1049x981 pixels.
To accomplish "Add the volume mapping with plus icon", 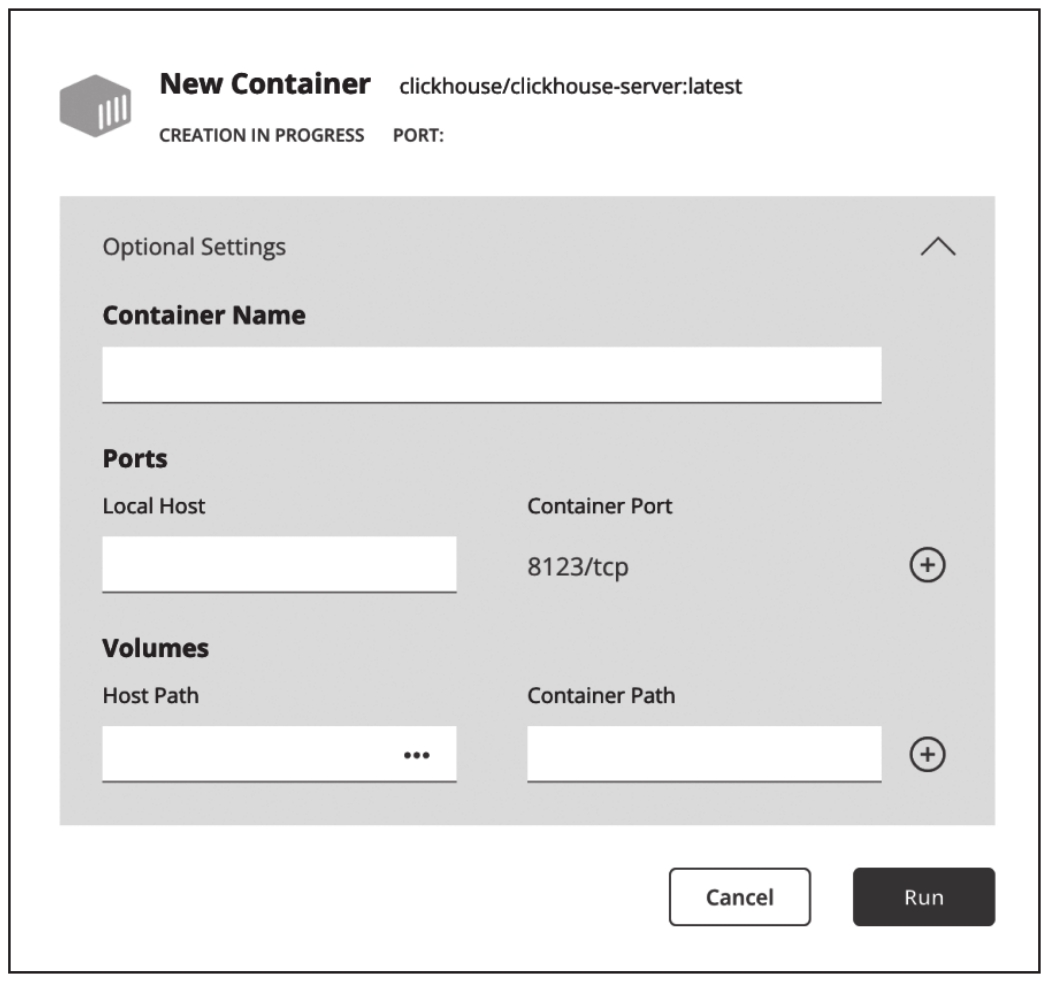I will coord(927,755).
